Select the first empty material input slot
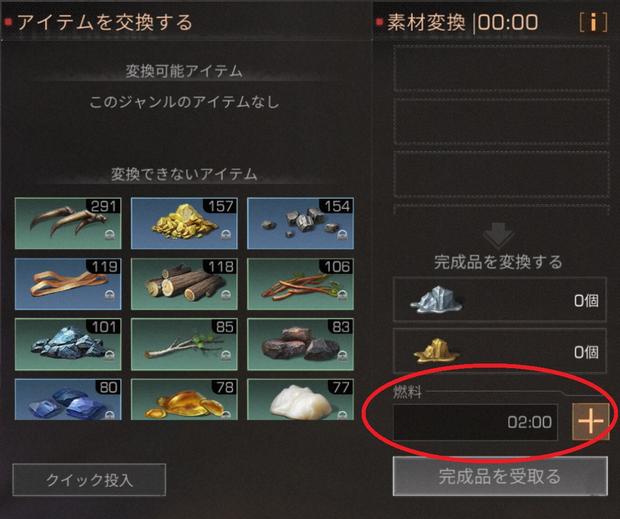 coord(501,68)
